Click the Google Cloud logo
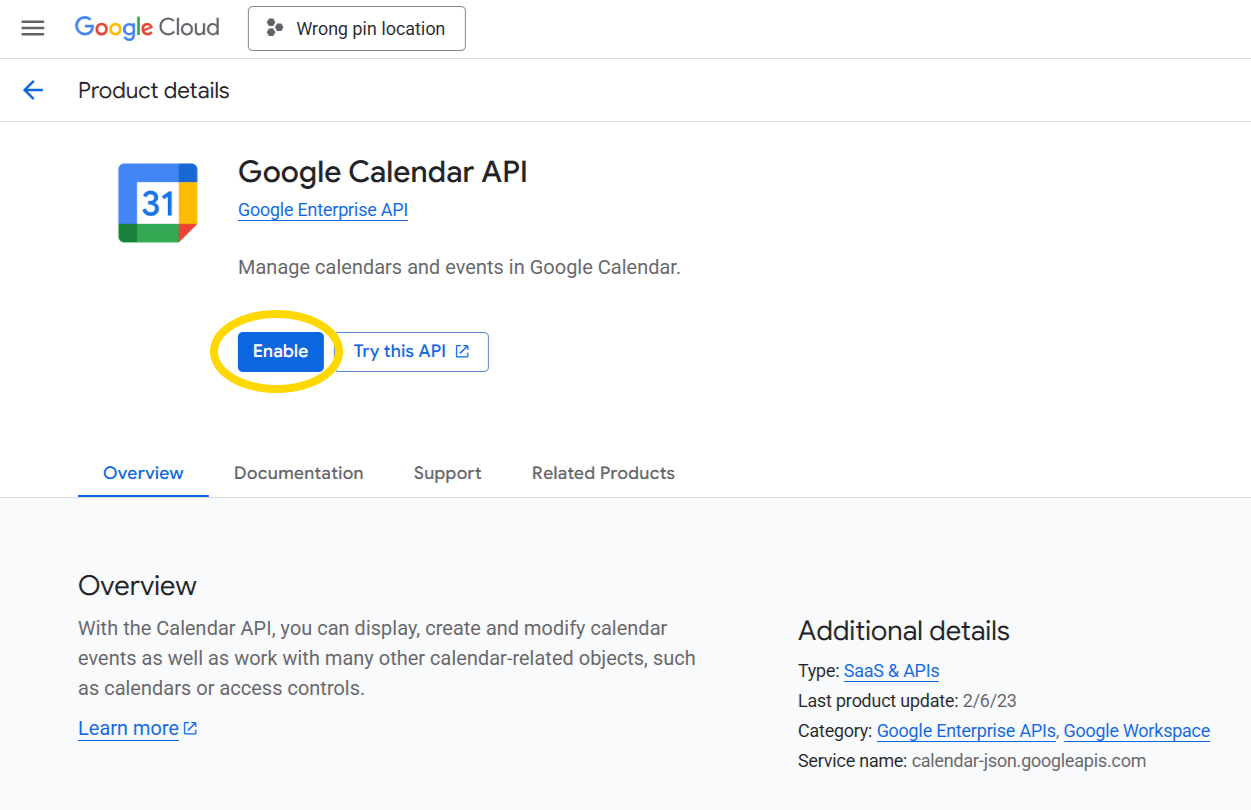 tap(146, 28)
